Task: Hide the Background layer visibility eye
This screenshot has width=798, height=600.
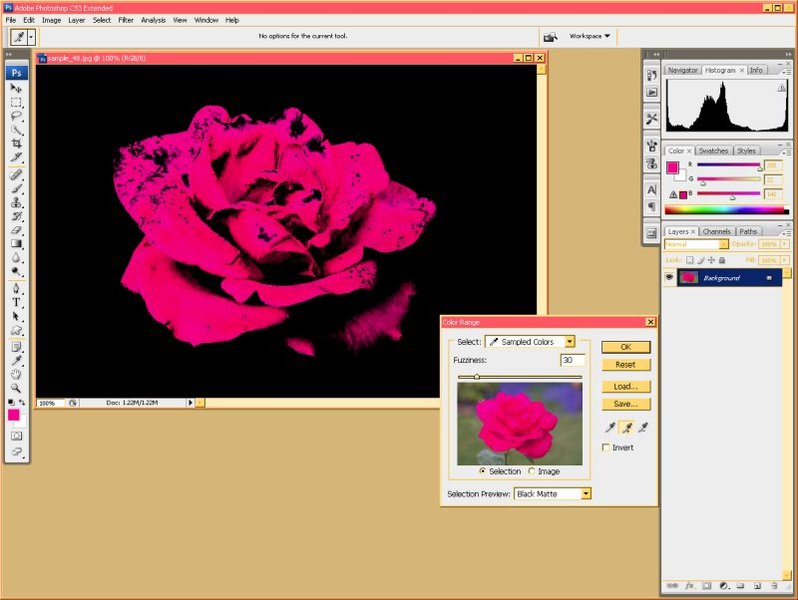Action: (669, 277)
